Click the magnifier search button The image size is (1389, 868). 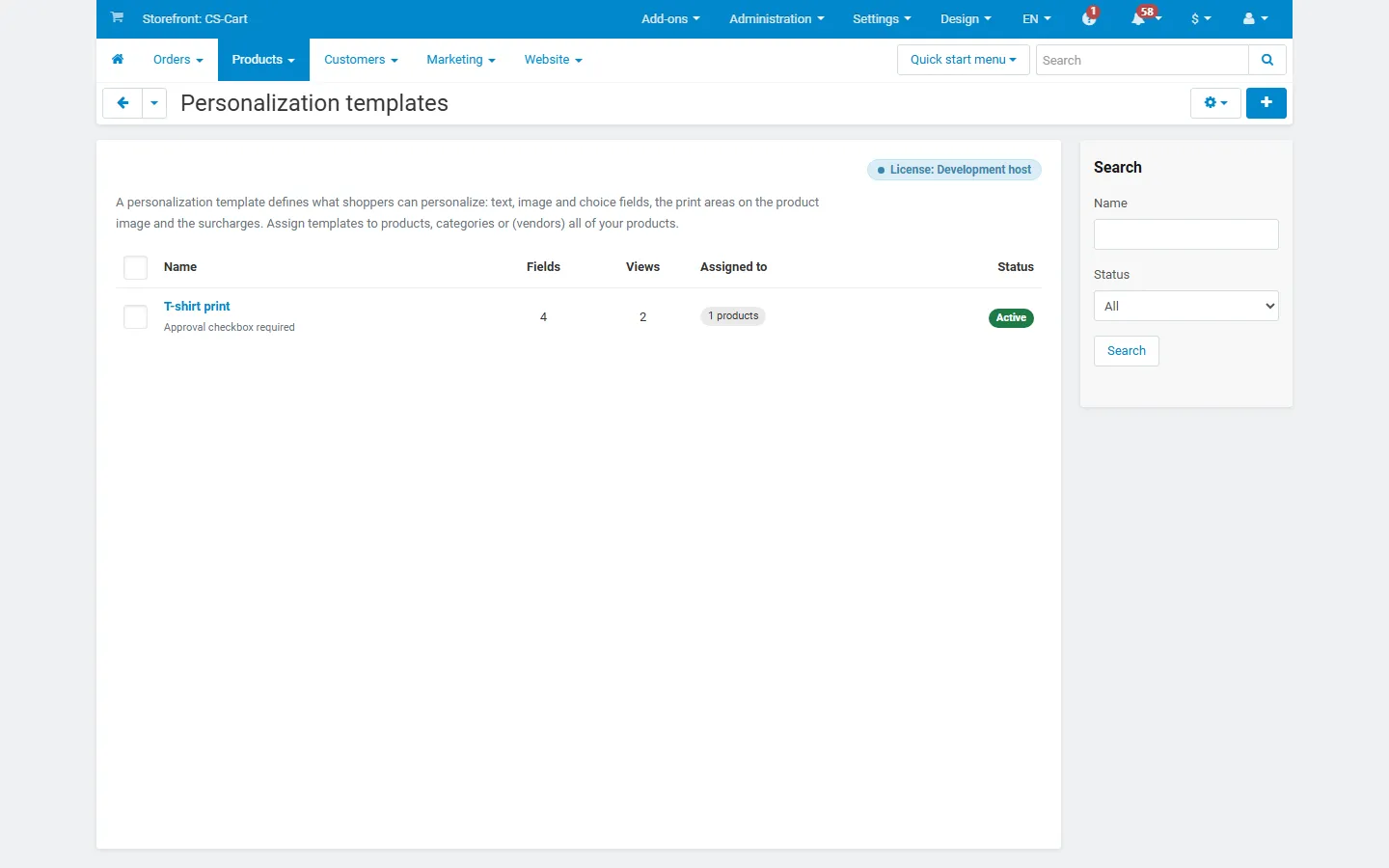1267,60
